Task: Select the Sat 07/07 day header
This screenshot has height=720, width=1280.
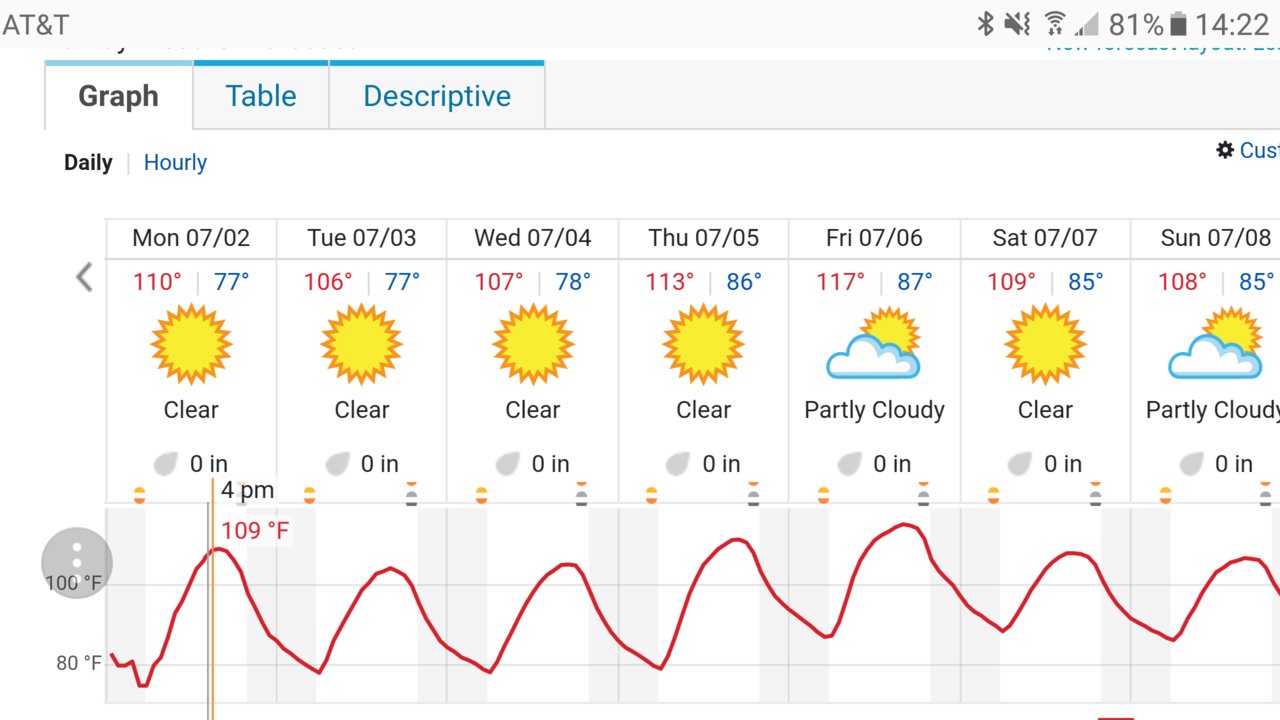Action: coord(1045,238)
